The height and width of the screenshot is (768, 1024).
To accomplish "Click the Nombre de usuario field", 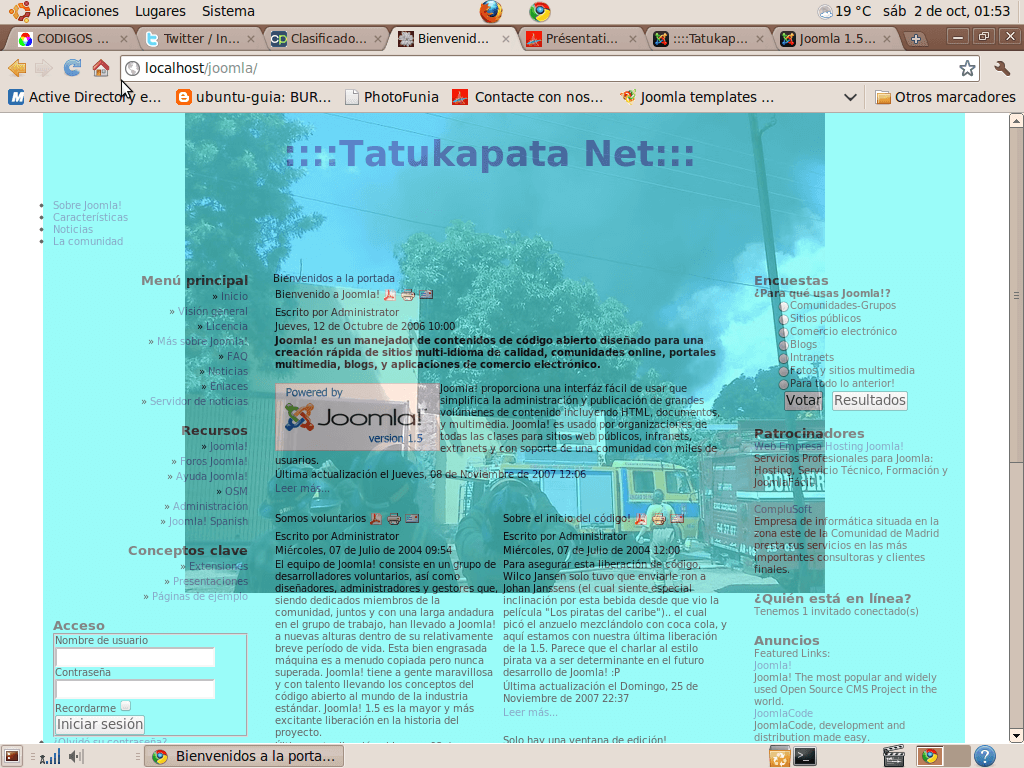I will (x=135, y=658).
